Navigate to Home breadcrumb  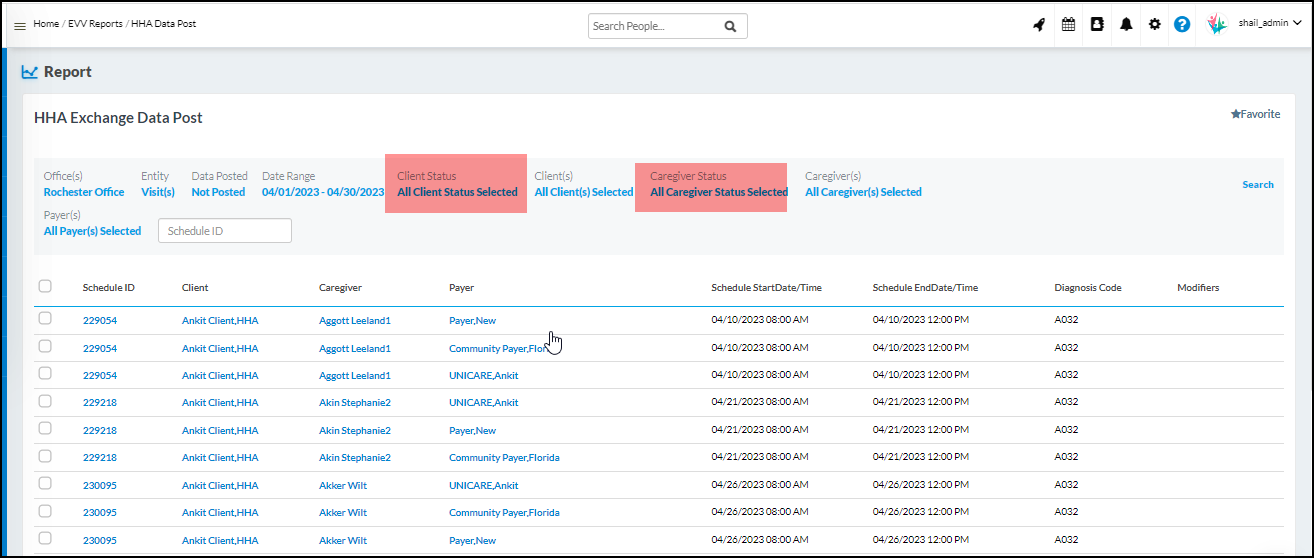[46, 23]
